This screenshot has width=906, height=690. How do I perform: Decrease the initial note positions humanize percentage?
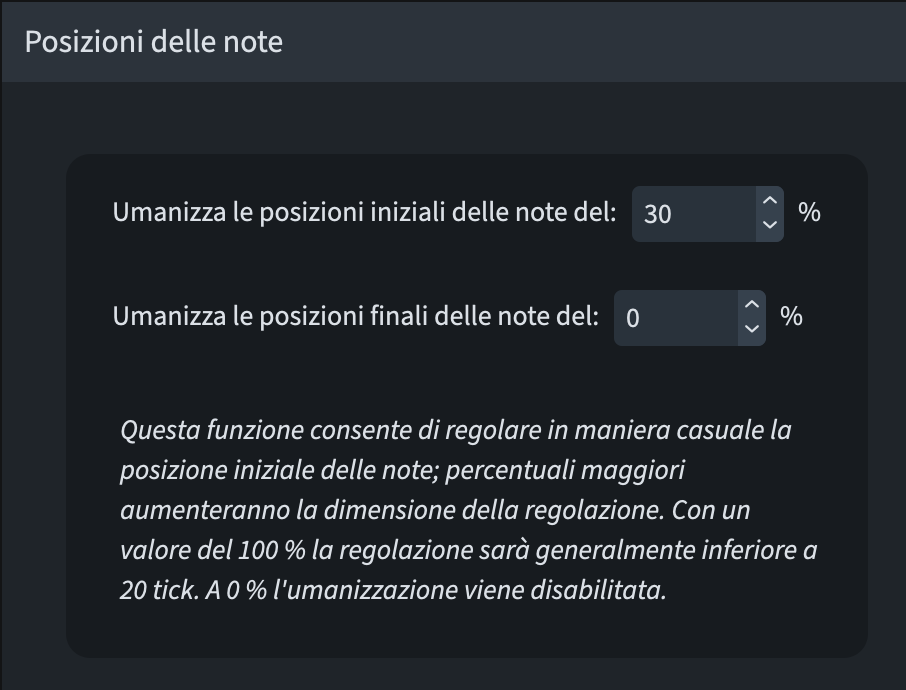[x=769, y=225]
